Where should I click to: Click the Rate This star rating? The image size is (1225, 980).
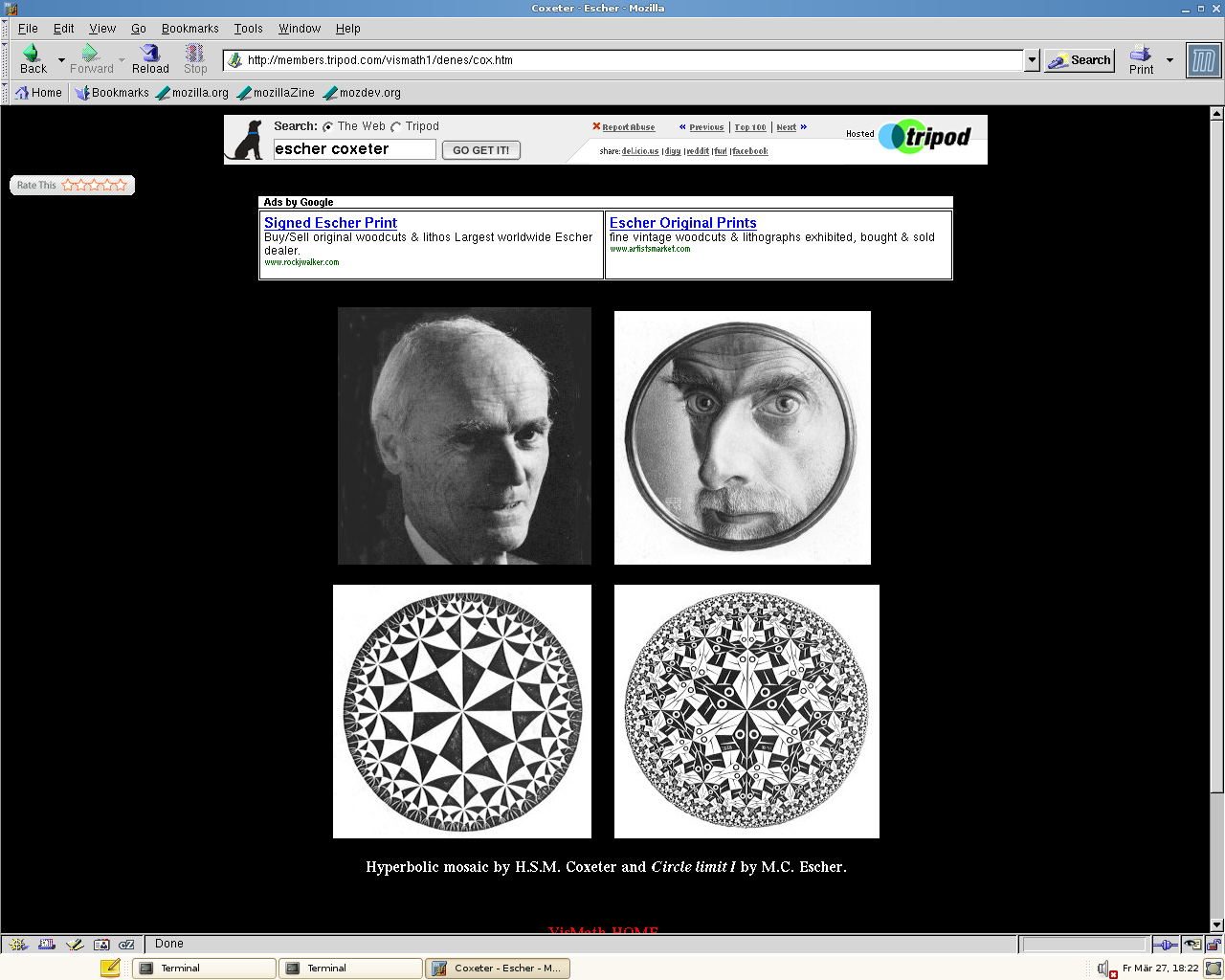(94, 185)
